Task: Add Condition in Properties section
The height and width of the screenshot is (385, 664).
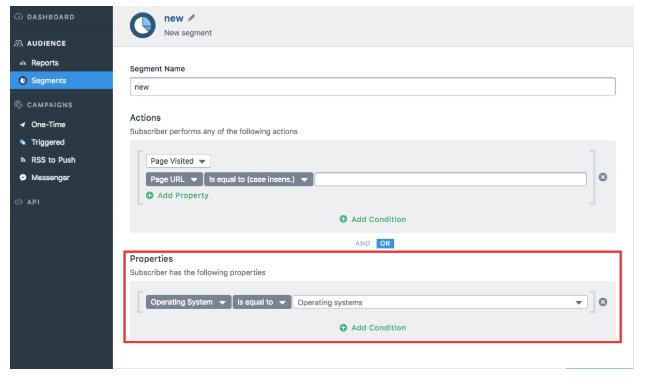Action: [373, 328]
